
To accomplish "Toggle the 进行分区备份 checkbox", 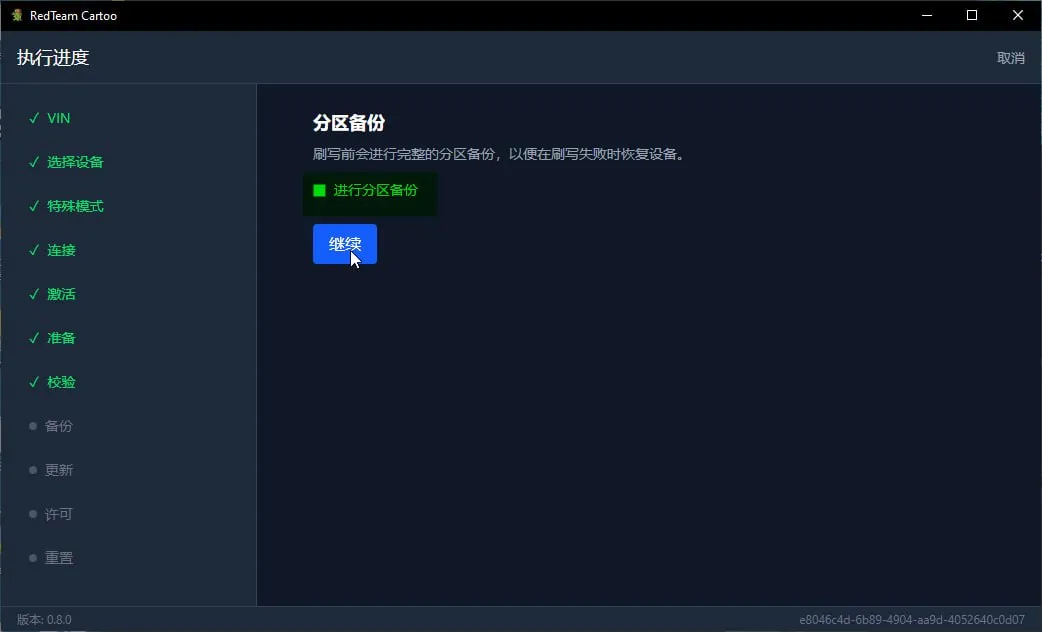I will pyautogui.click(x=320, y=191).
